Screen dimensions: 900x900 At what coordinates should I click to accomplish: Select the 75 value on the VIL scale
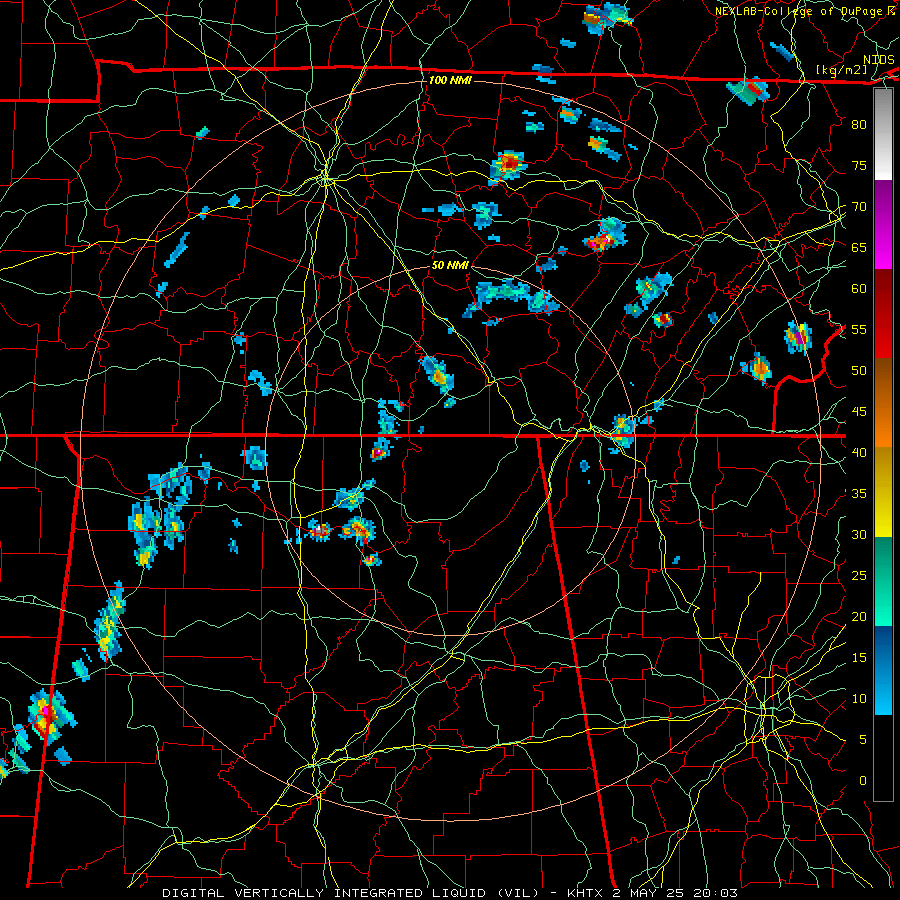[x=859, y=165]
